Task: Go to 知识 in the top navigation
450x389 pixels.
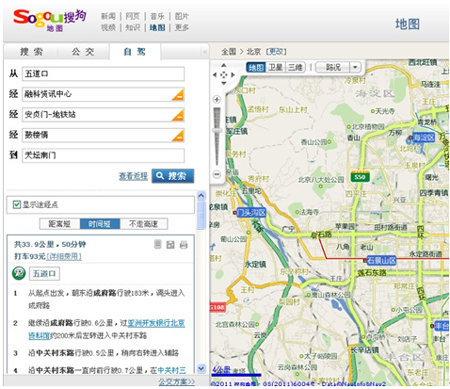Action: tap(132, 27)
